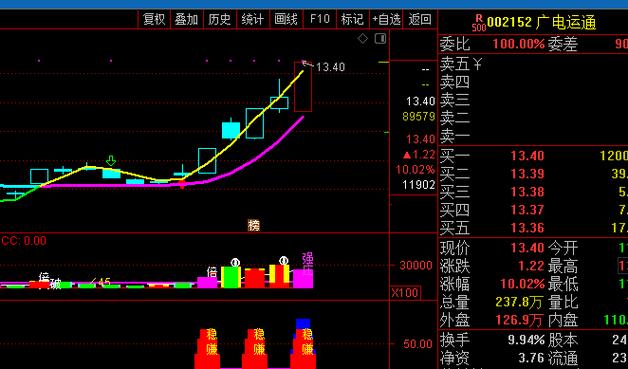
Task: Open the F10 company information
Action: [x=320, y=19]
